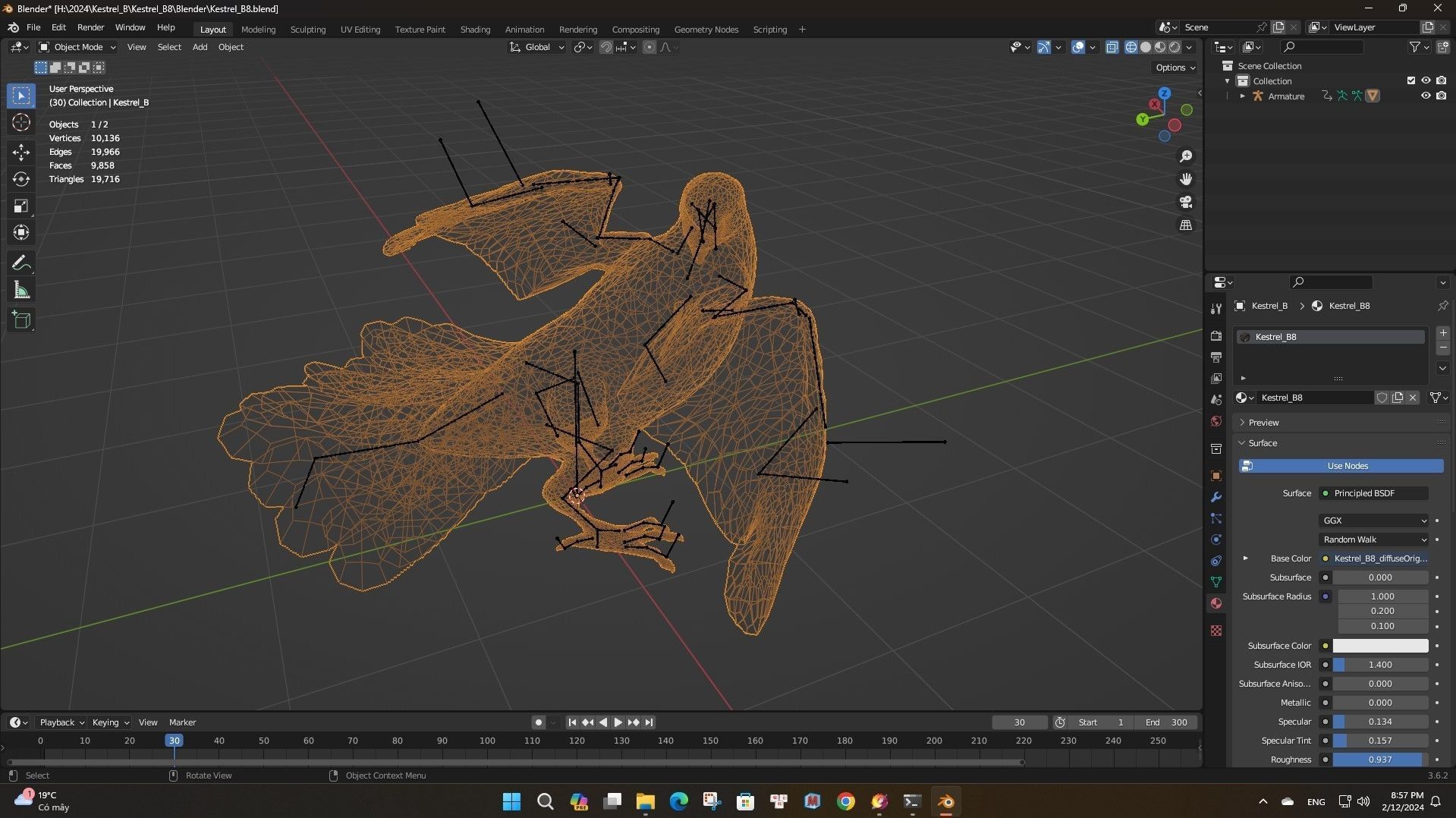This screenshot has width=1456, height=818.
Task: Open the Modifiers wrench tab
Action: point(1216,497)
